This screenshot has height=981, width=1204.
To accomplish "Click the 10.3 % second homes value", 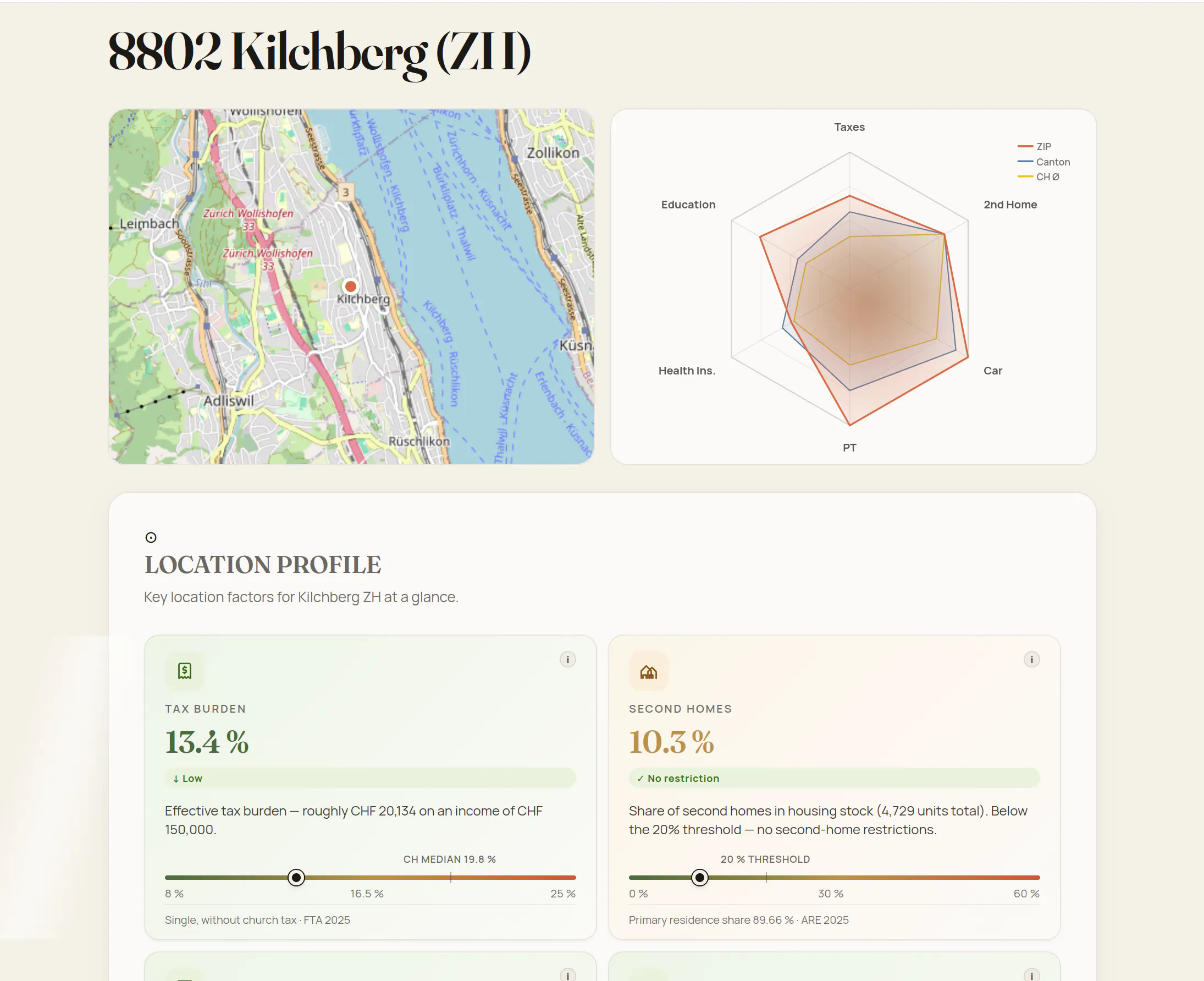I will 671,741.
